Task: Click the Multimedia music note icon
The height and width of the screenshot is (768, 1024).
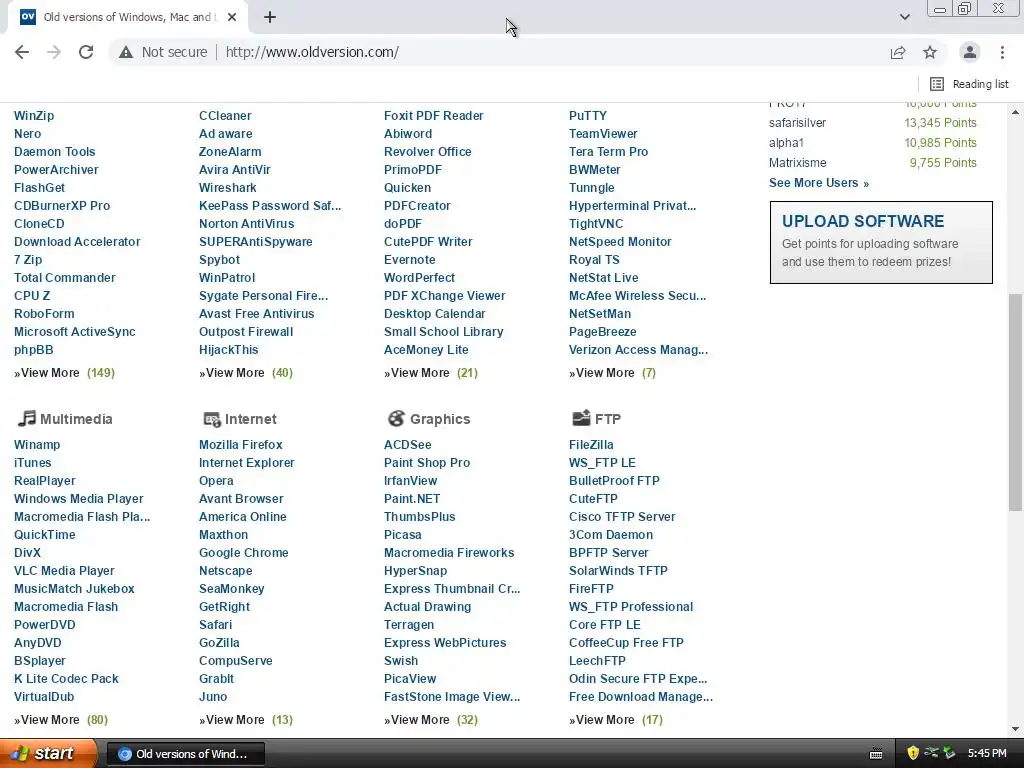Action: pyautogui.click(x=26, y=419)
